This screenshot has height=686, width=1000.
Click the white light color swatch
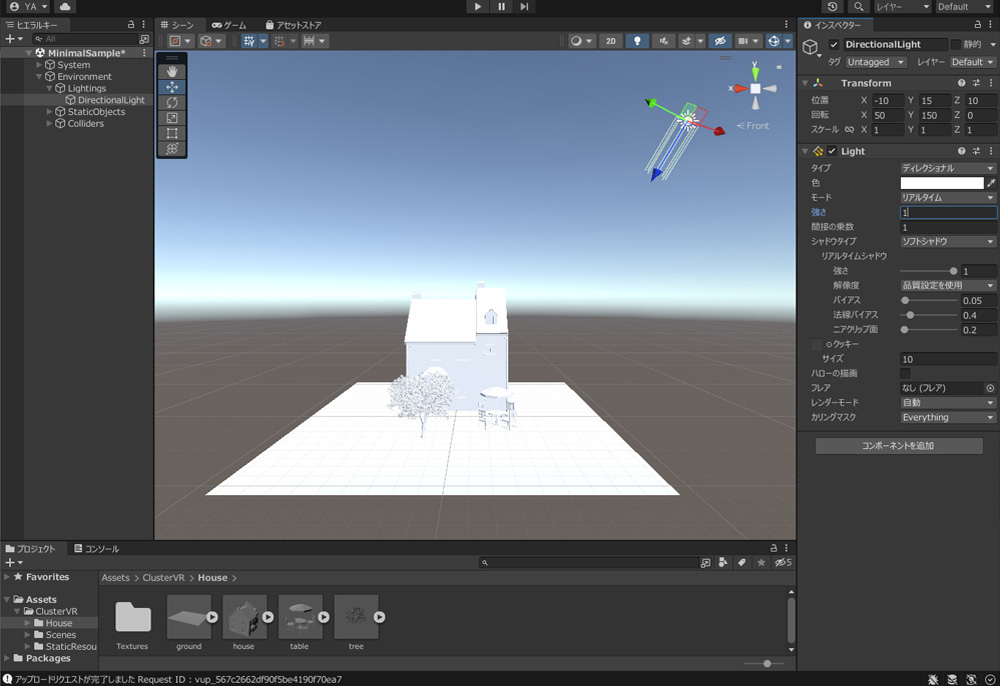click(x=941, y=183)
